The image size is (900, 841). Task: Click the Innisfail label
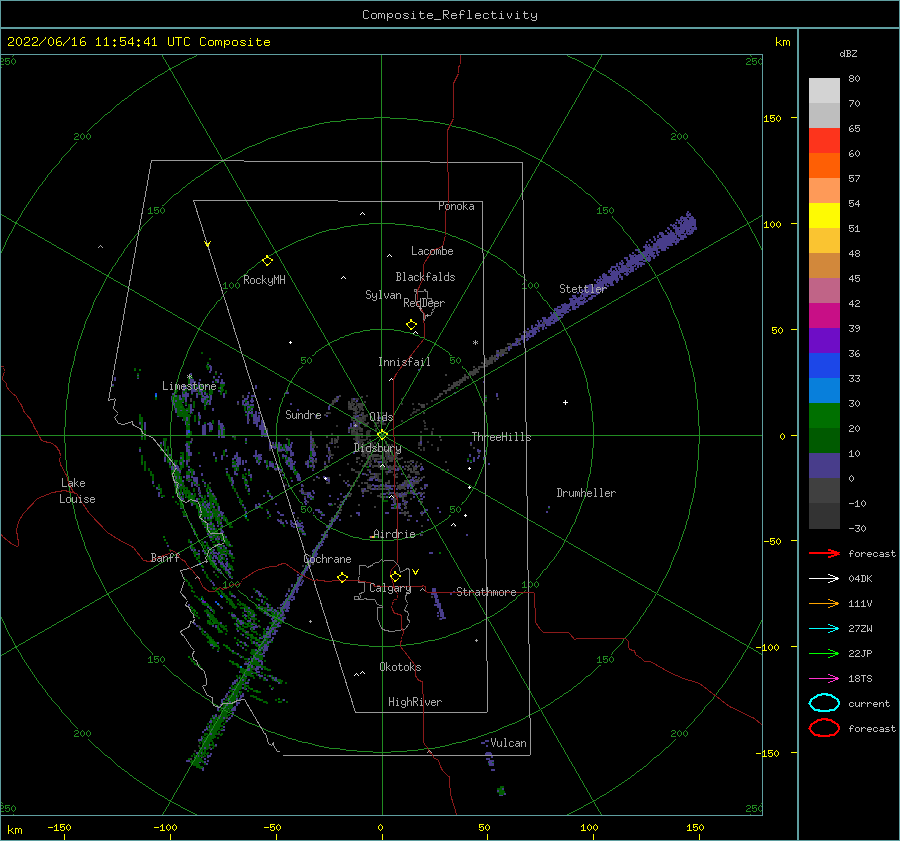[x=404, y=362]
